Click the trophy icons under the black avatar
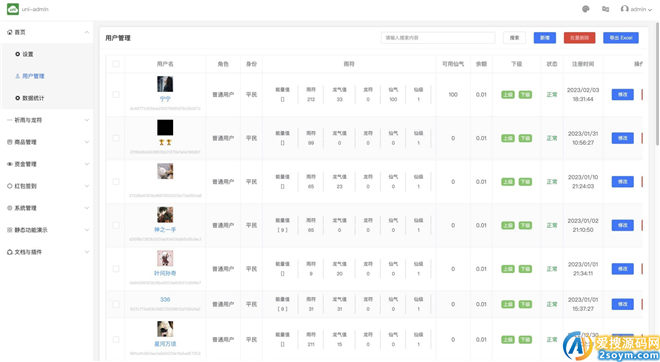The width and height of the screenshot is (660, 362). pos(165,142)
